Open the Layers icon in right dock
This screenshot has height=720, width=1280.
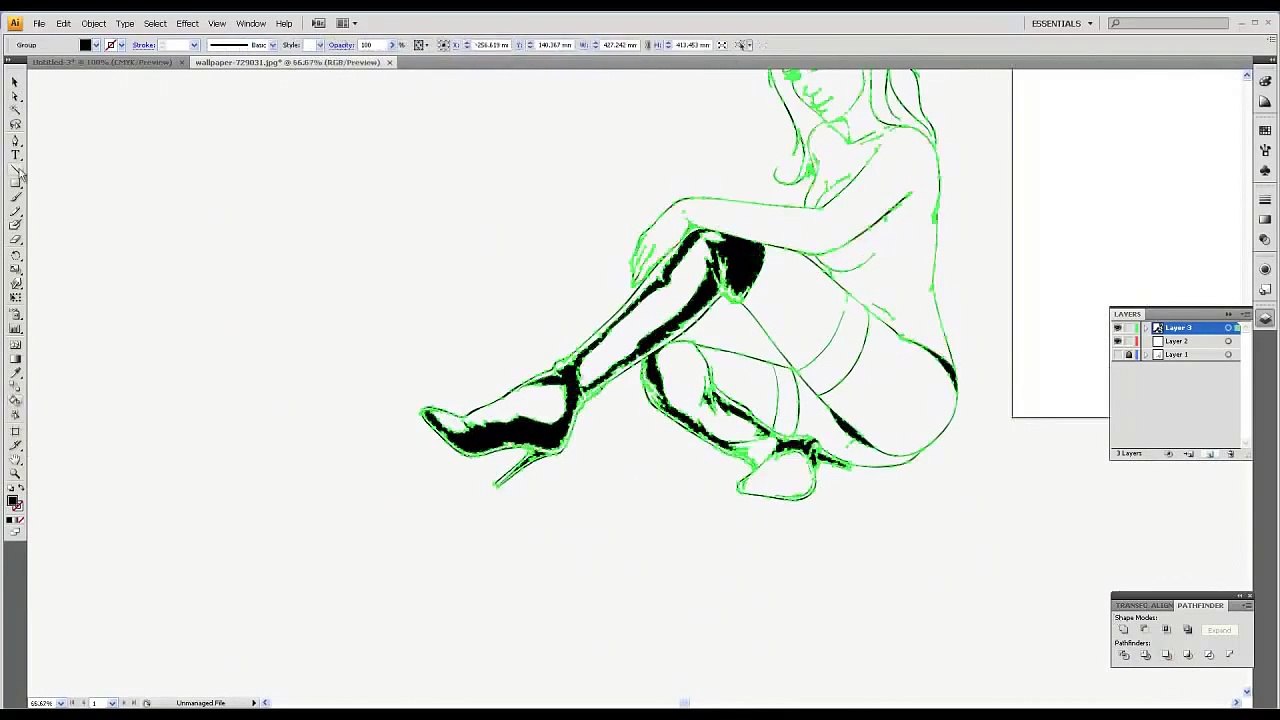point(1265,318)
